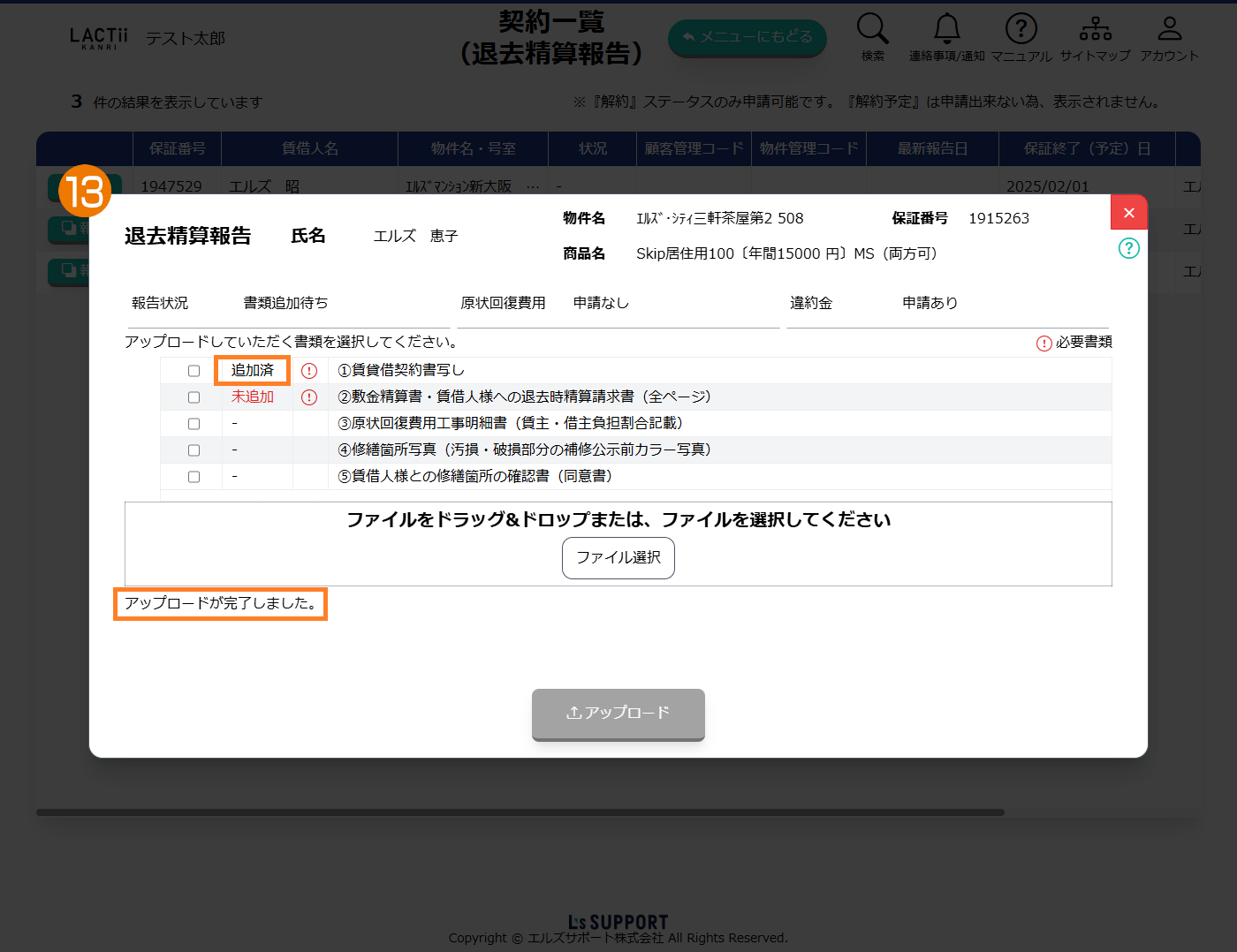Open the account user icon
This screenshot has width=1237, height=952.
1169,29
